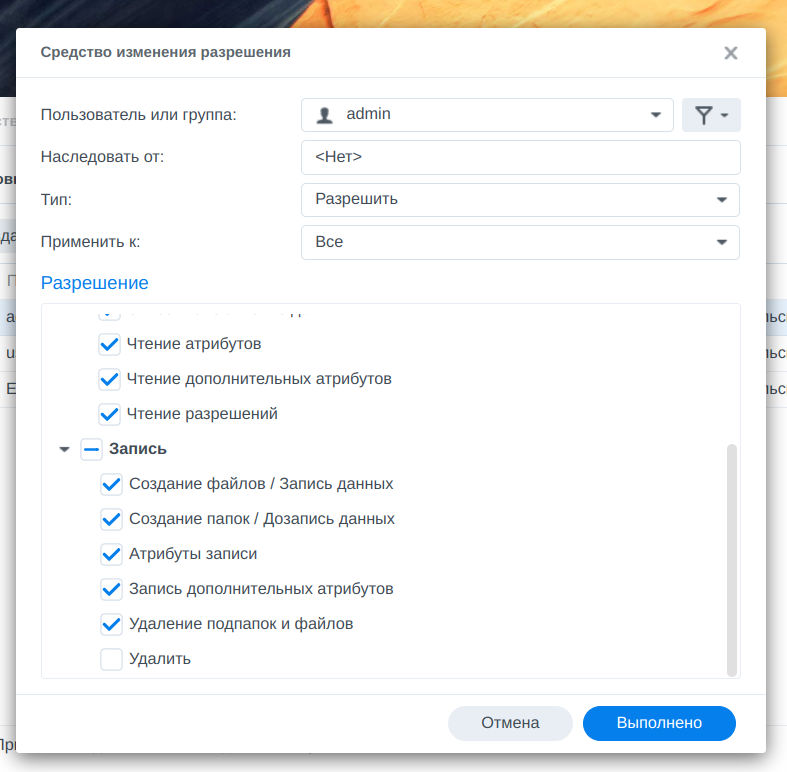The height and width of the screenshot is (772, 787).
Task: Uncheck Удаление подпапок и файлов
Action: point(111,624)
